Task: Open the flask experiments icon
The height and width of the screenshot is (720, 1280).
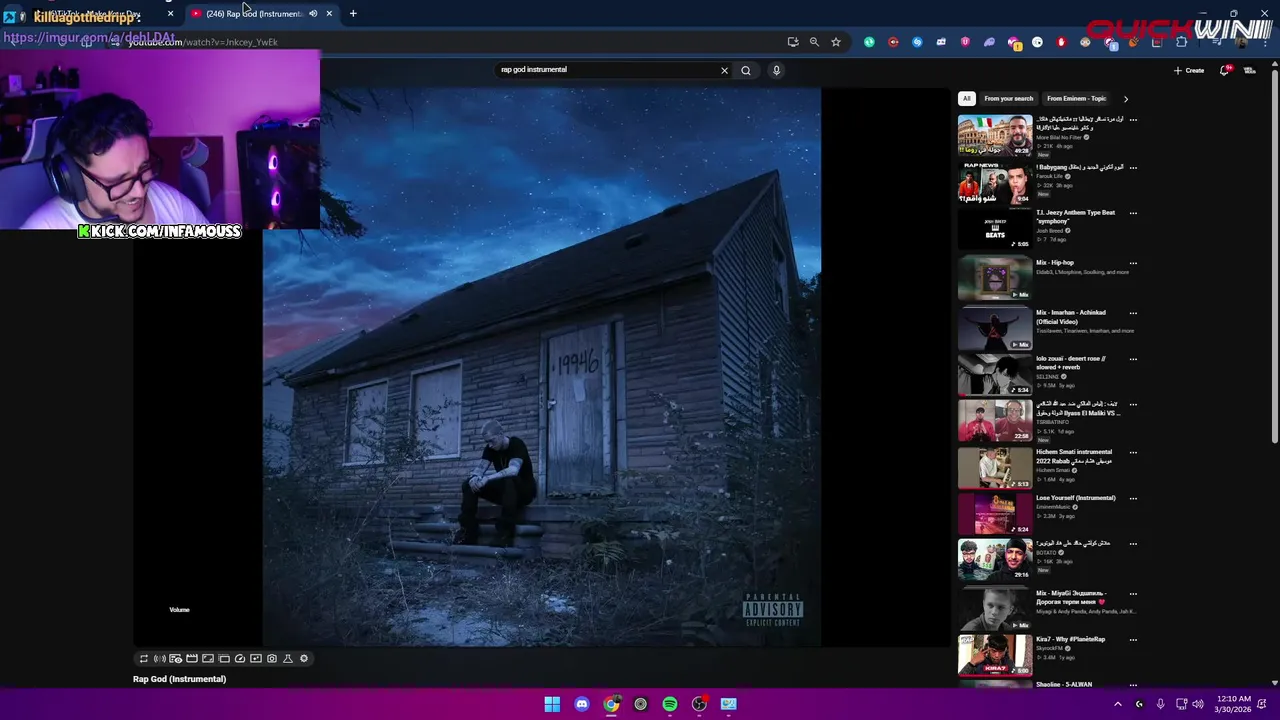Action: (288, 658)
